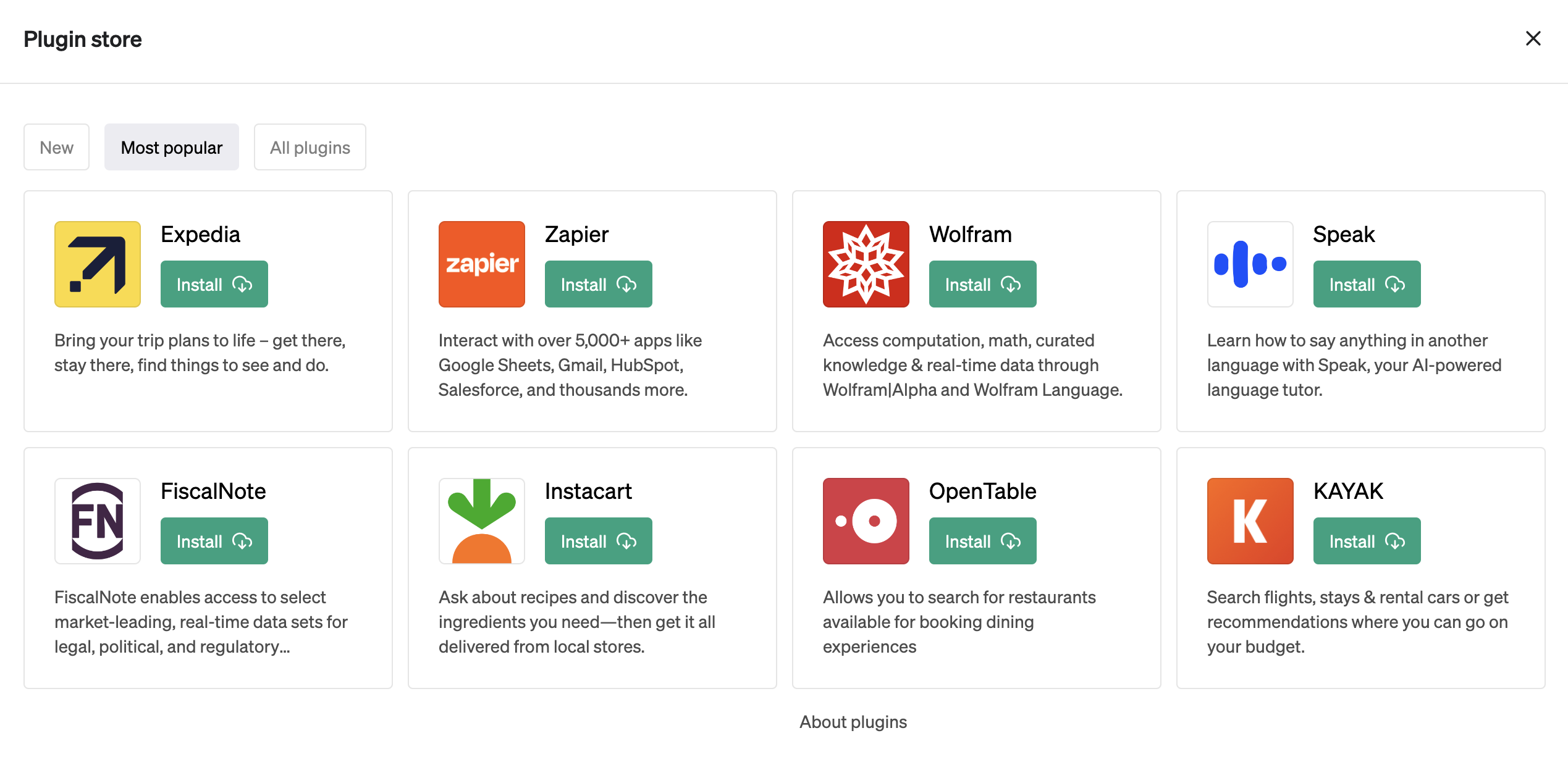Click the Speak plugin waveform icon

point(1250,264)
